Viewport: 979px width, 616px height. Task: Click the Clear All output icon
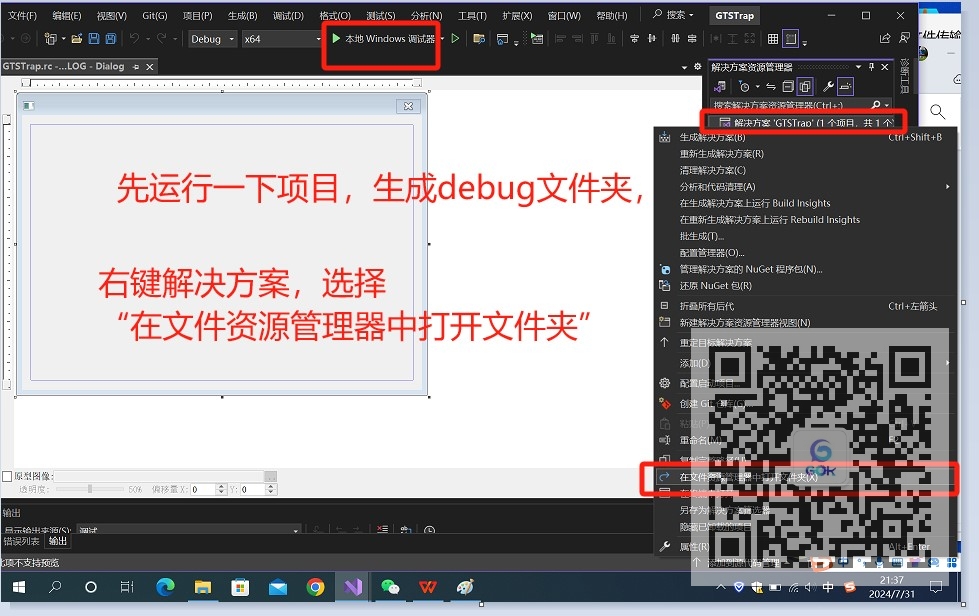pyautogui.click(x=382, y=529)
